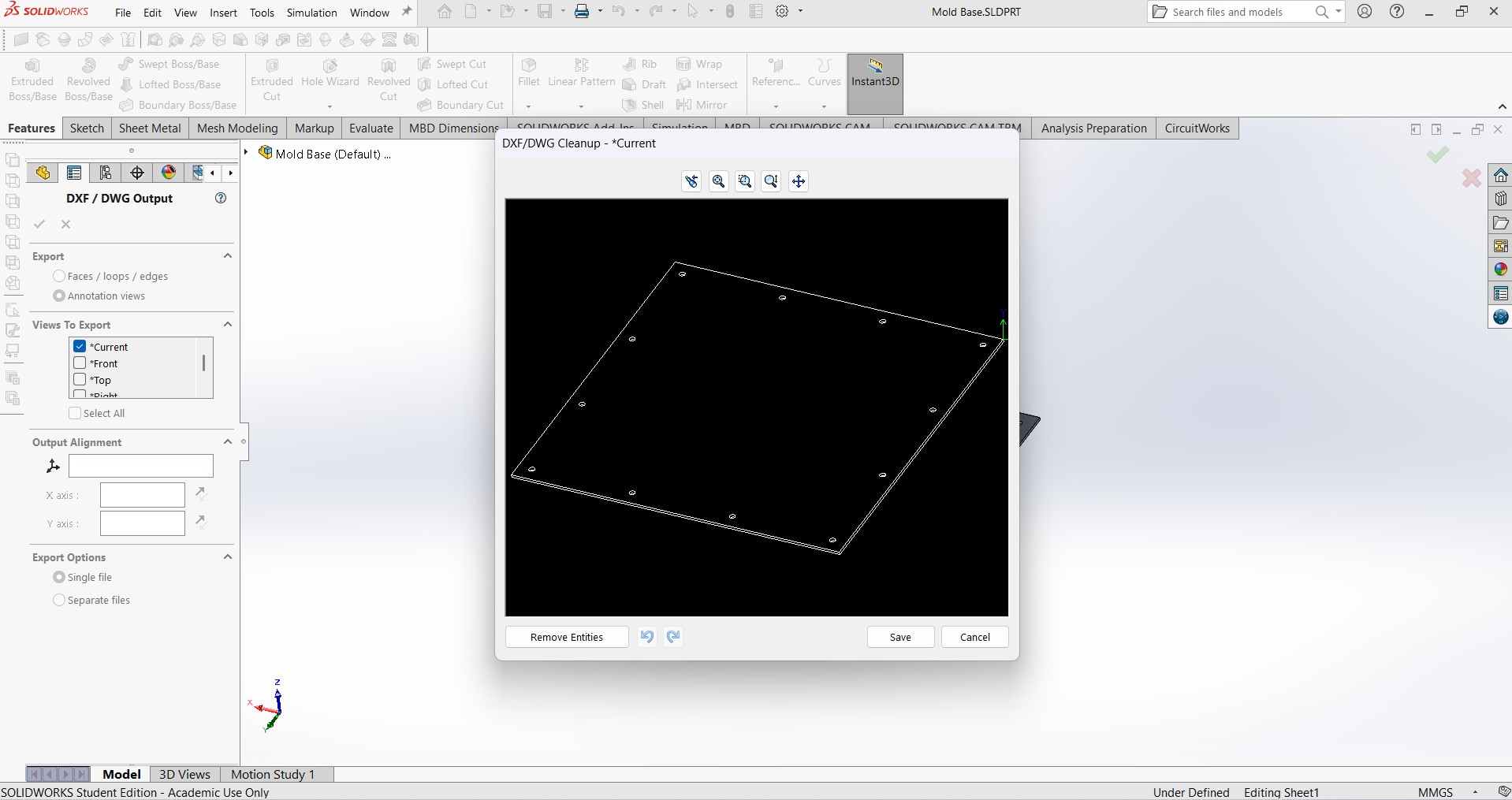The width and height of the screenshot is (1512, 800).
Task: Collapse the Output Alignment section
Action: 228,441
